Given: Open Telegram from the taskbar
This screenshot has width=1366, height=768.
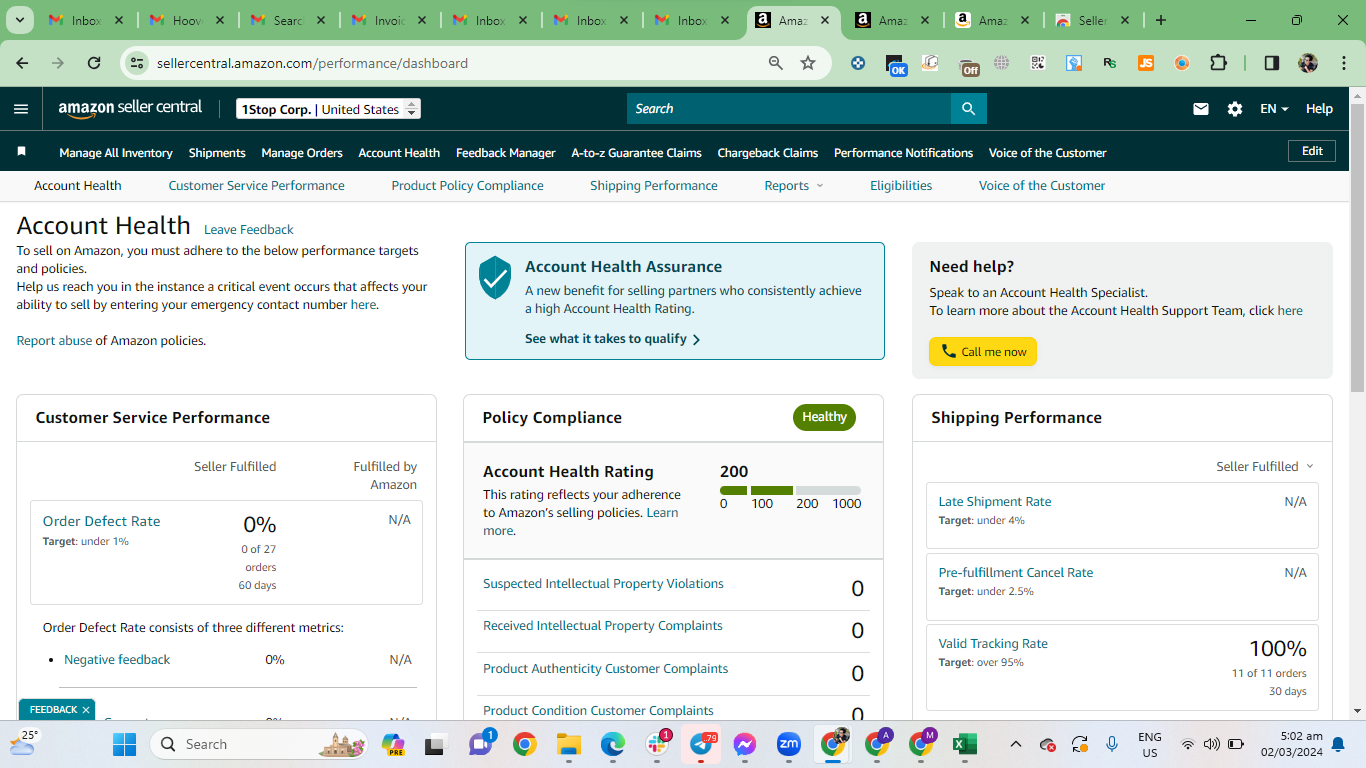Looking at the screenshot, I should tap(702, 744).
